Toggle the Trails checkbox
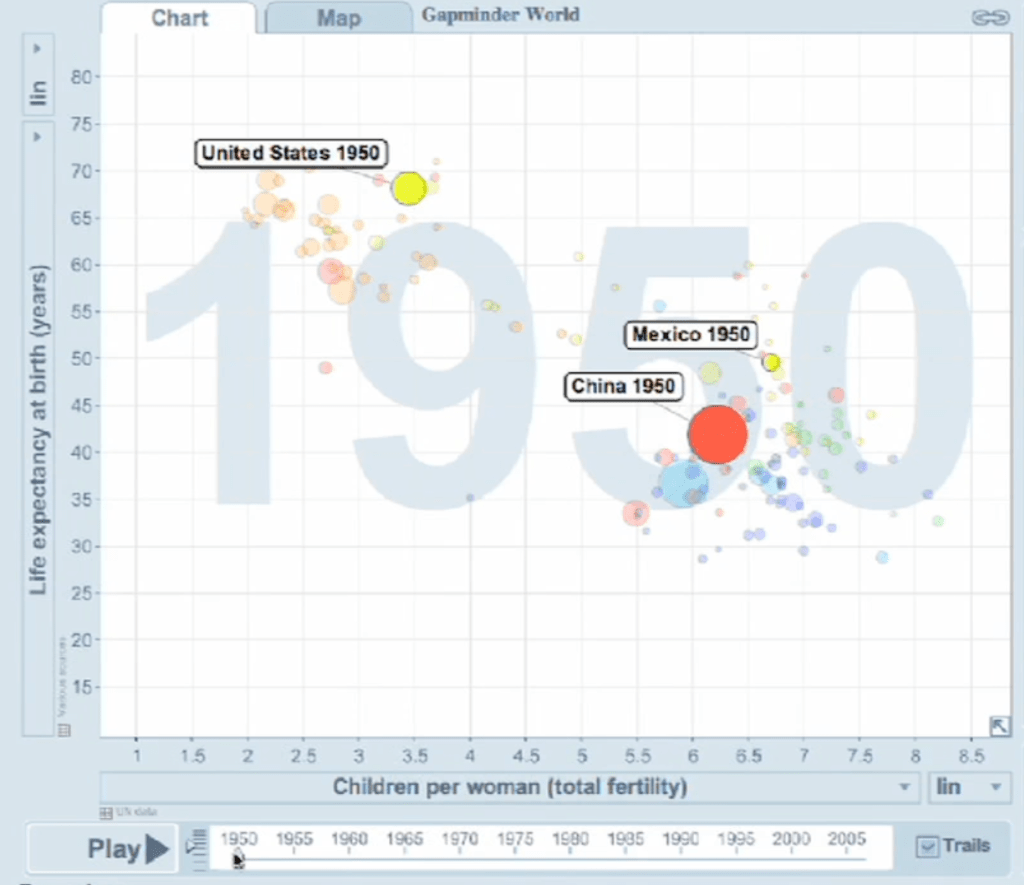The width and height of the screenshot is (1024, 885). (929, 847)
